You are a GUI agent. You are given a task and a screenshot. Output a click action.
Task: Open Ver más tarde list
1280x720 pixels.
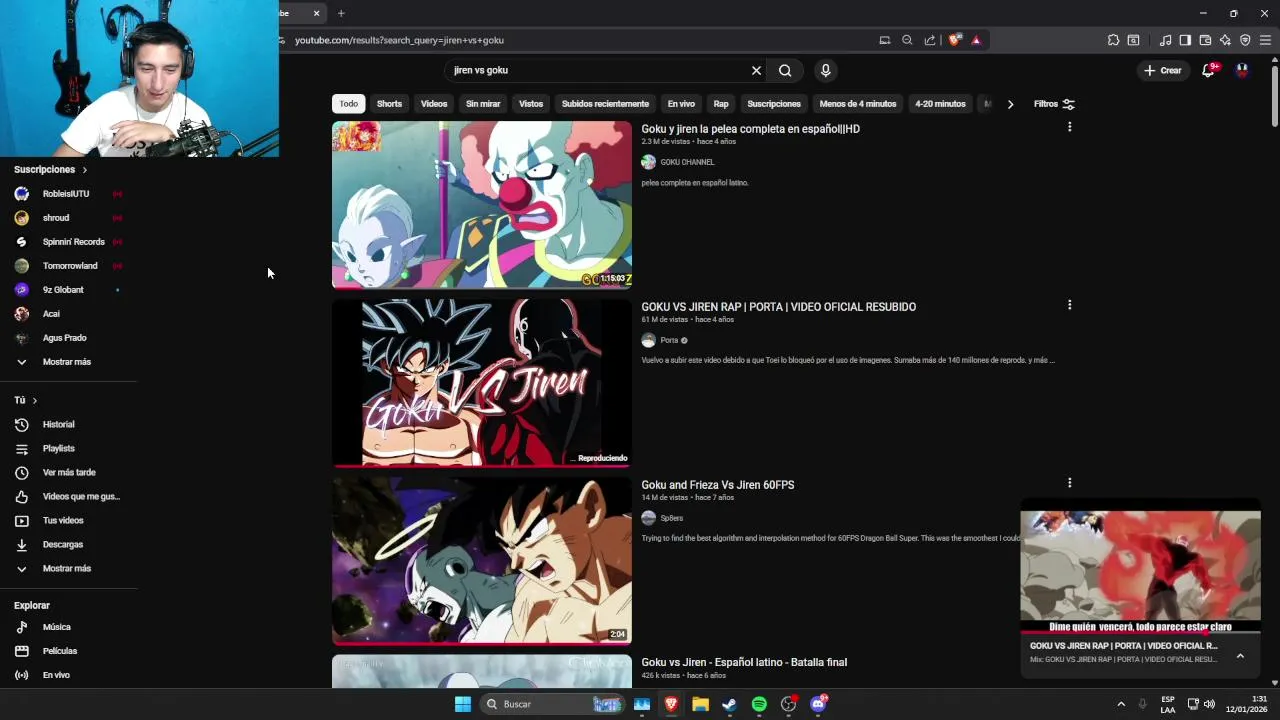[x=69, y=473]
